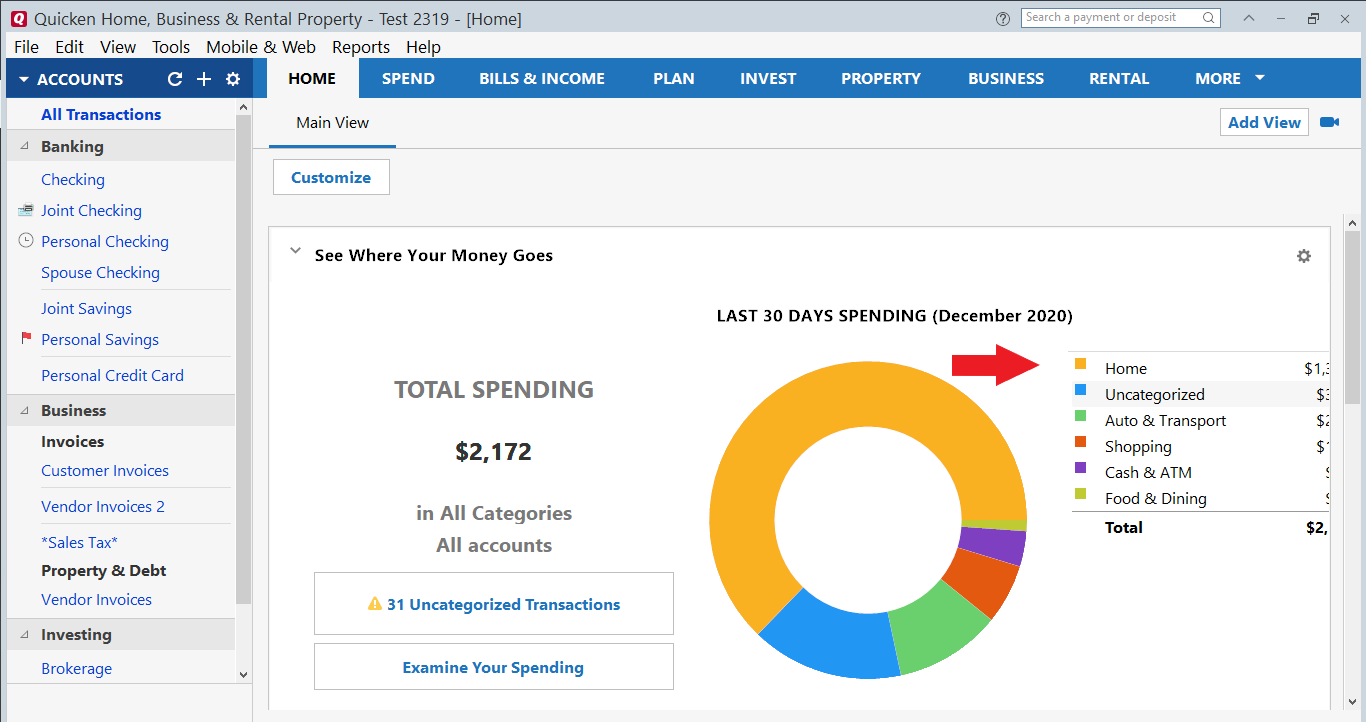Open the Spouse Checking account

pos(100,273)
